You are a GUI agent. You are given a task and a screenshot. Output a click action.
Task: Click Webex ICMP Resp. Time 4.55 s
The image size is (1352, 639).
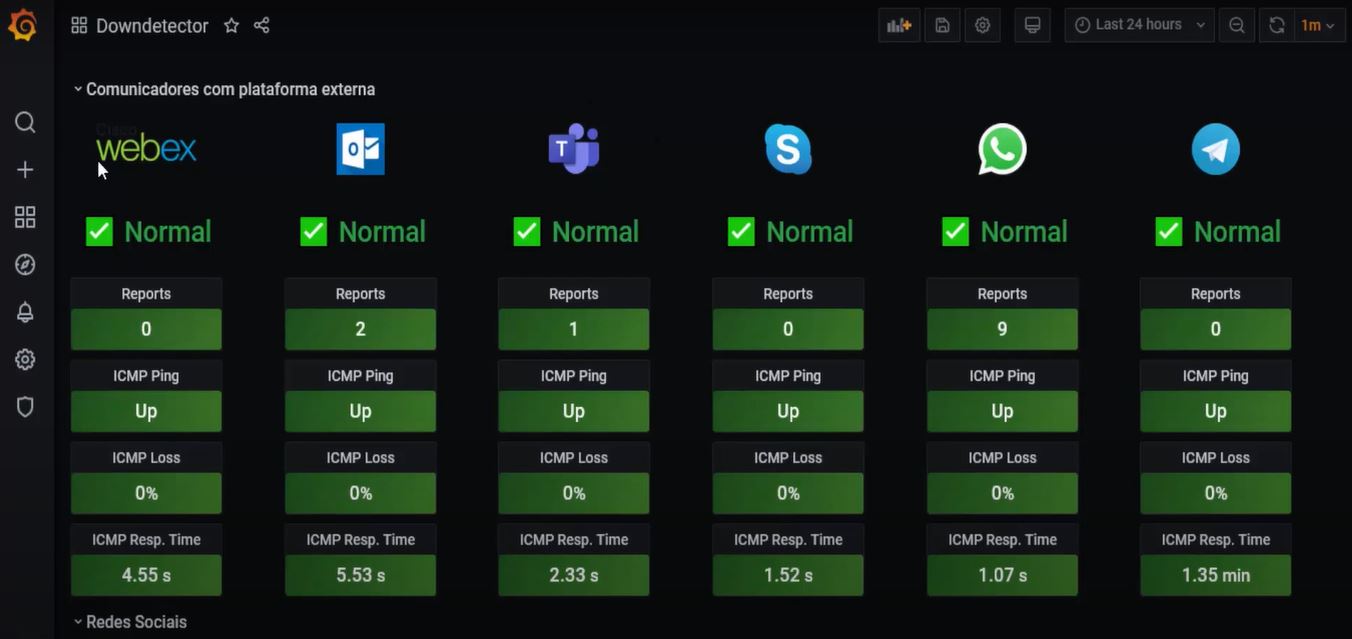point(146,575)
